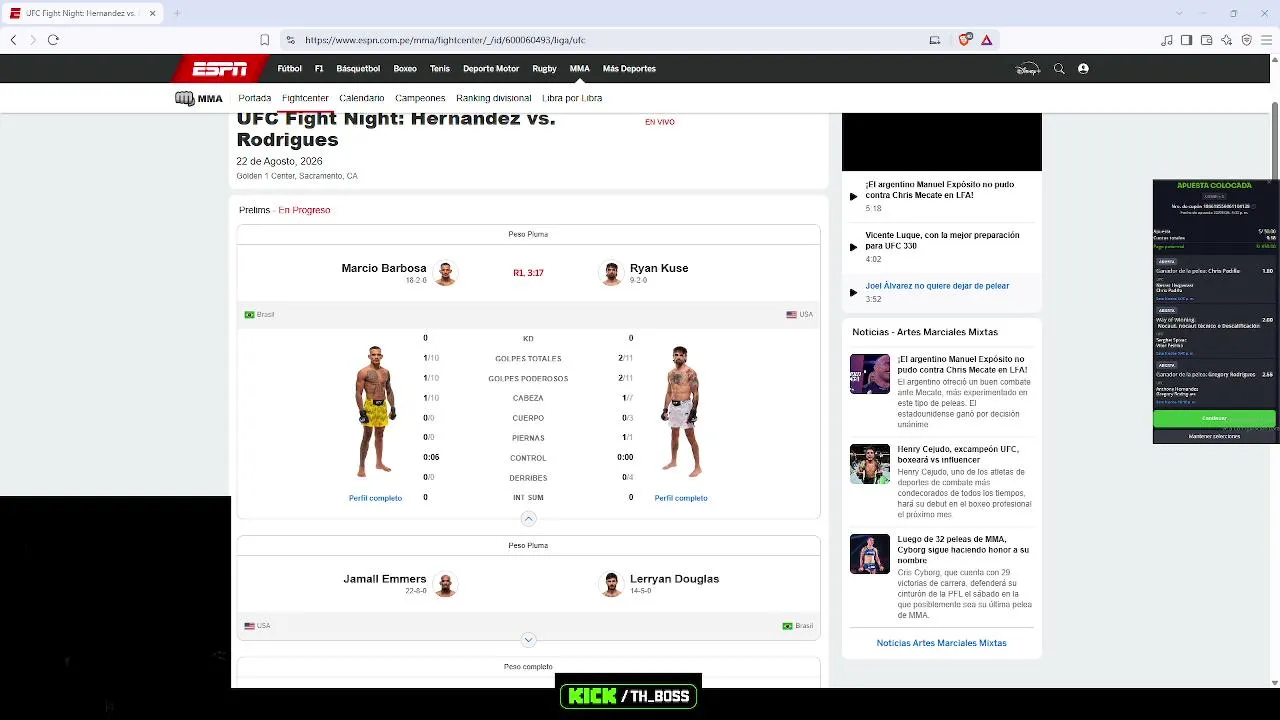
Task: Reload the ESPN page
Action: click(x=53, y=40)
